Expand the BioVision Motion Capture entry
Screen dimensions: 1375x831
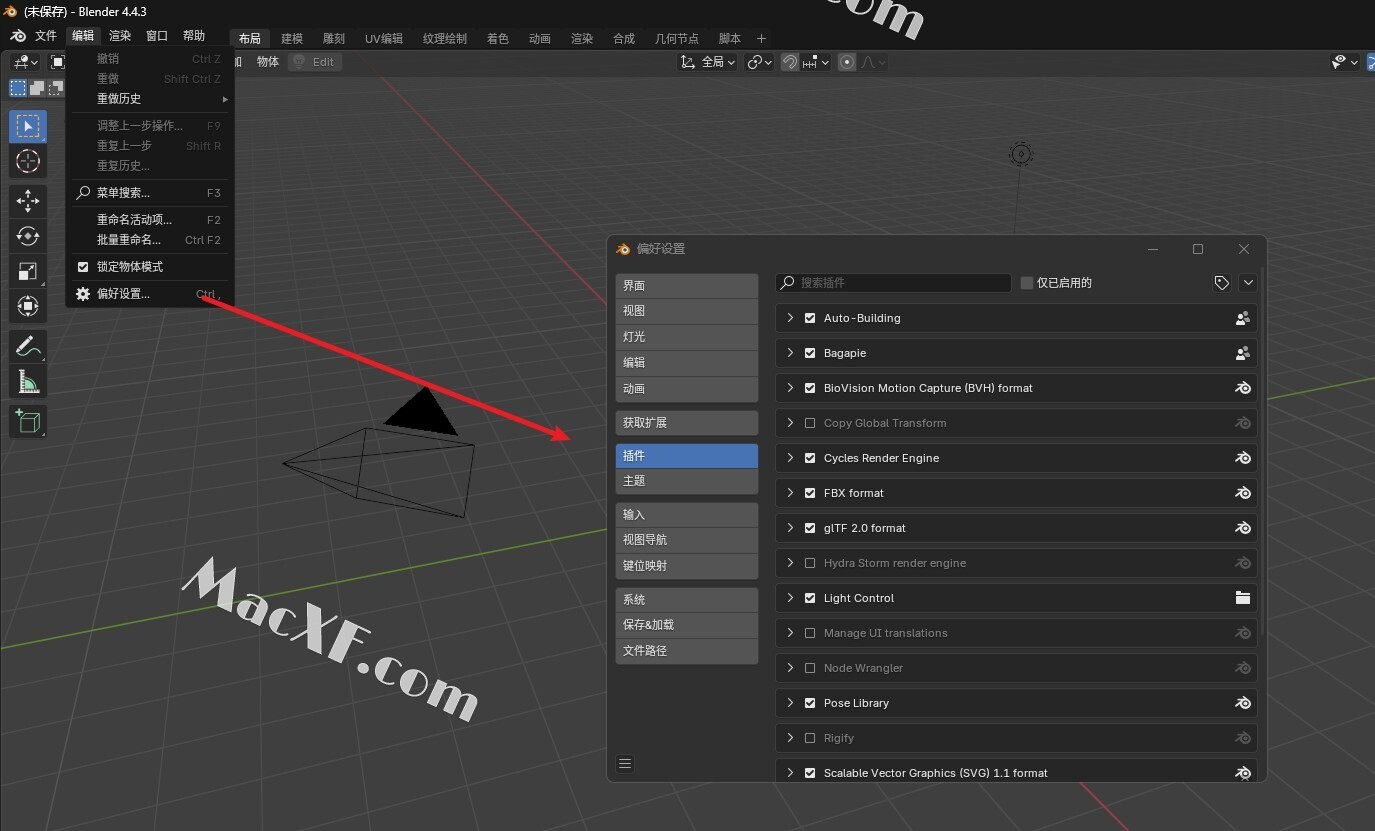tap(790, 388)
